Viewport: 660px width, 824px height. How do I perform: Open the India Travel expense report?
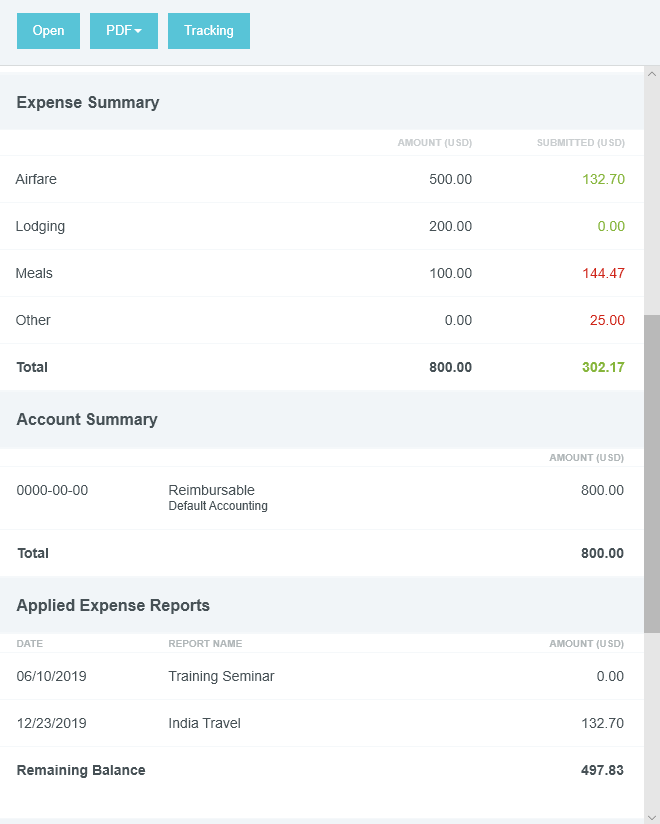pos(204,724)
